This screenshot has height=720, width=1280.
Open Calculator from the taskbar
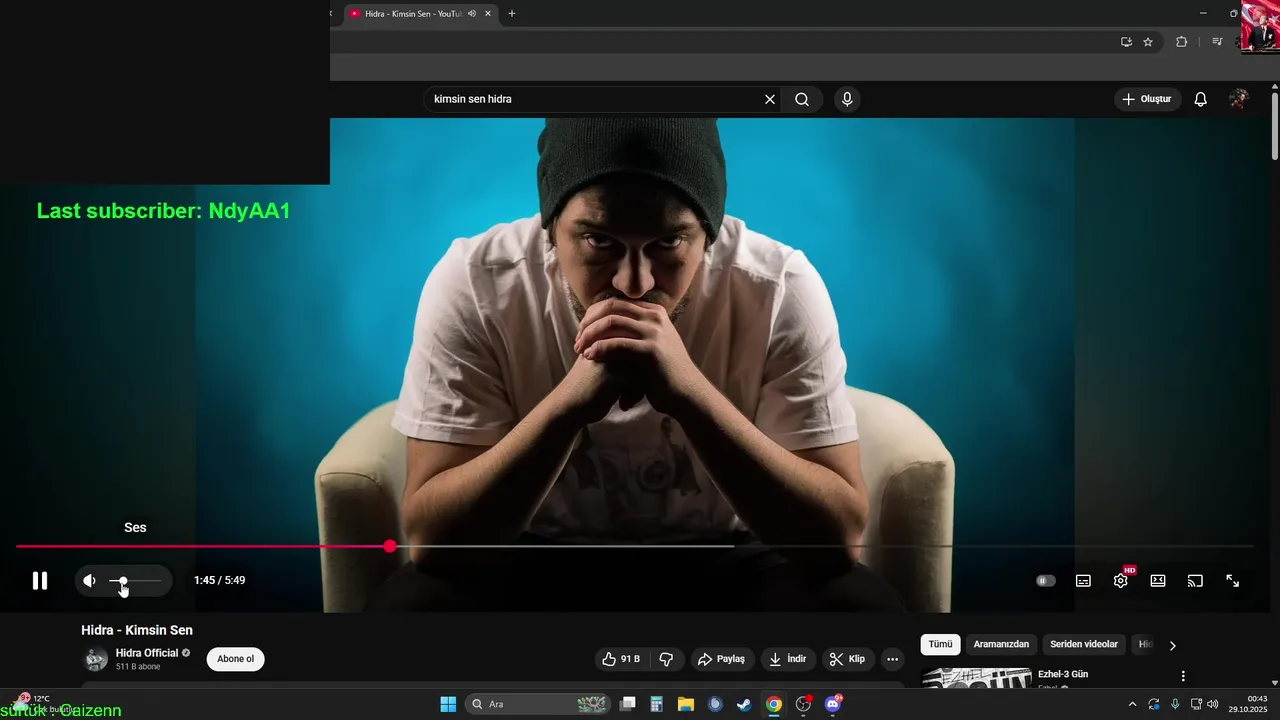coord(657,704)
